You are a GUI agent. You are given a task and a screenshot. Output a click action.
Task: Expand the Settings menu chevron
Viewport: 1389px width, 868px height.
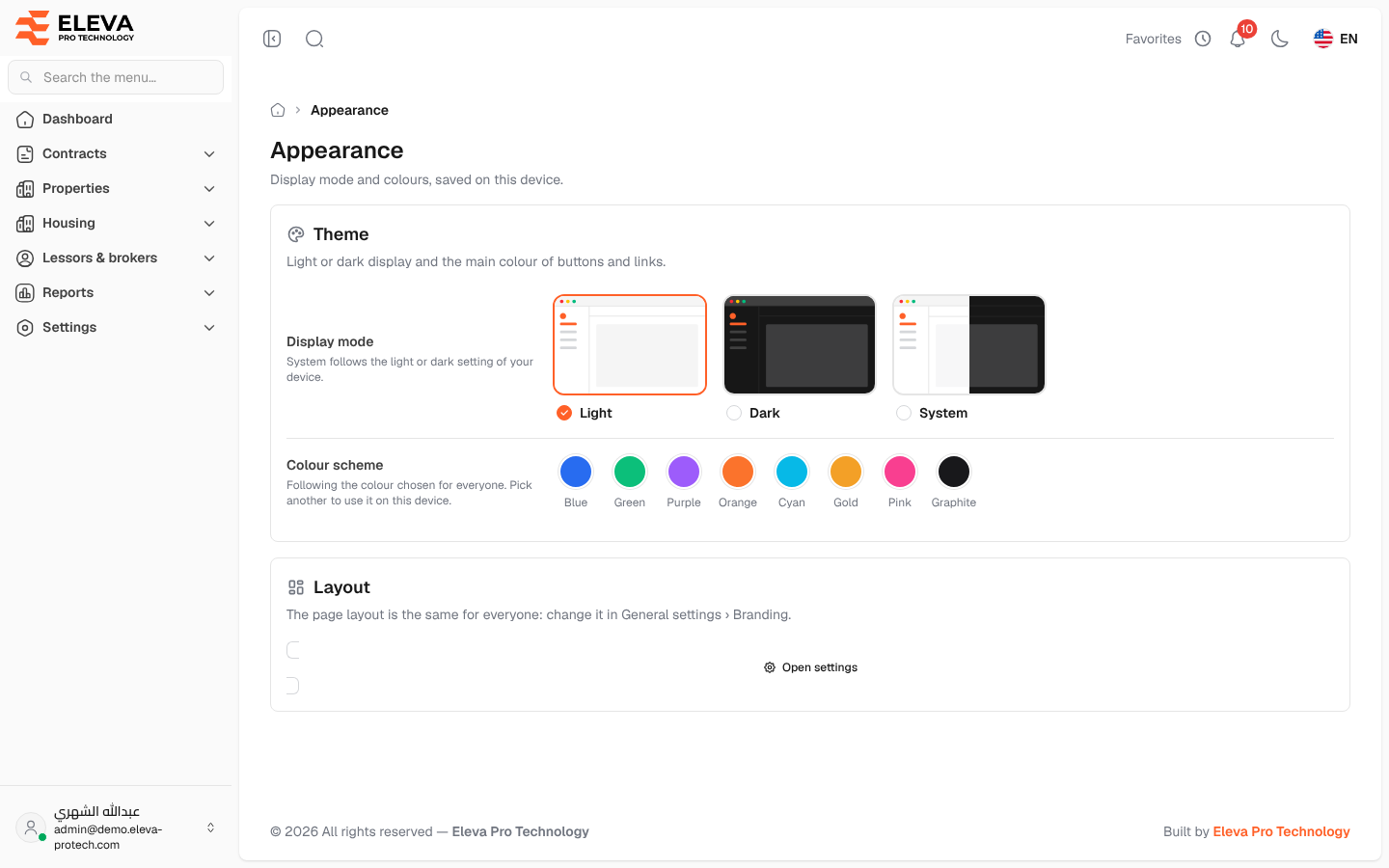pyautogui.click(x=209, y=327)
